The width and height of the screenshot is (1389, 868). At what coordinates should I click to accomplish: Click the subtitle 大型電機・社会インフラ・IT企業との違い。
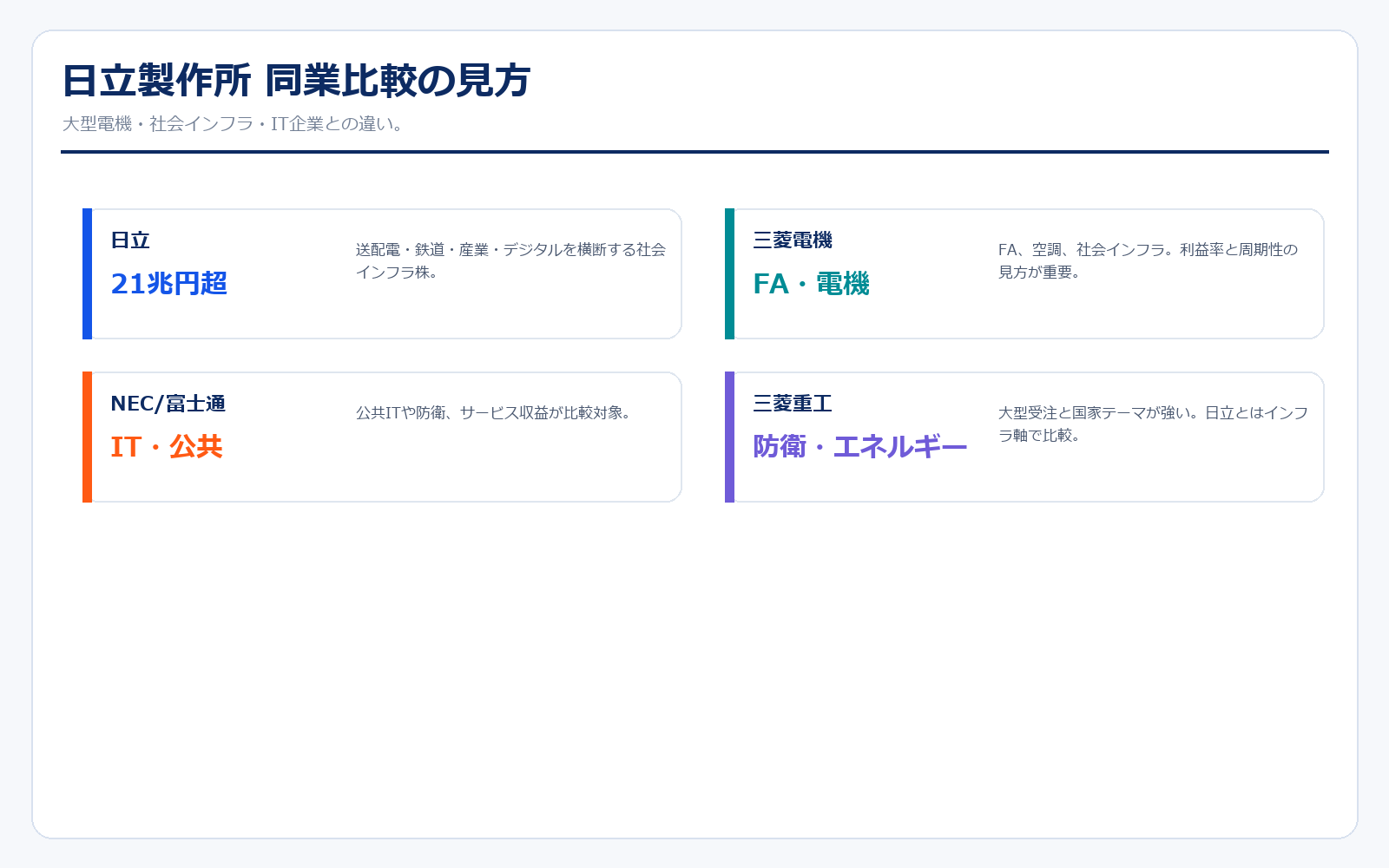[x=233, y=124]
